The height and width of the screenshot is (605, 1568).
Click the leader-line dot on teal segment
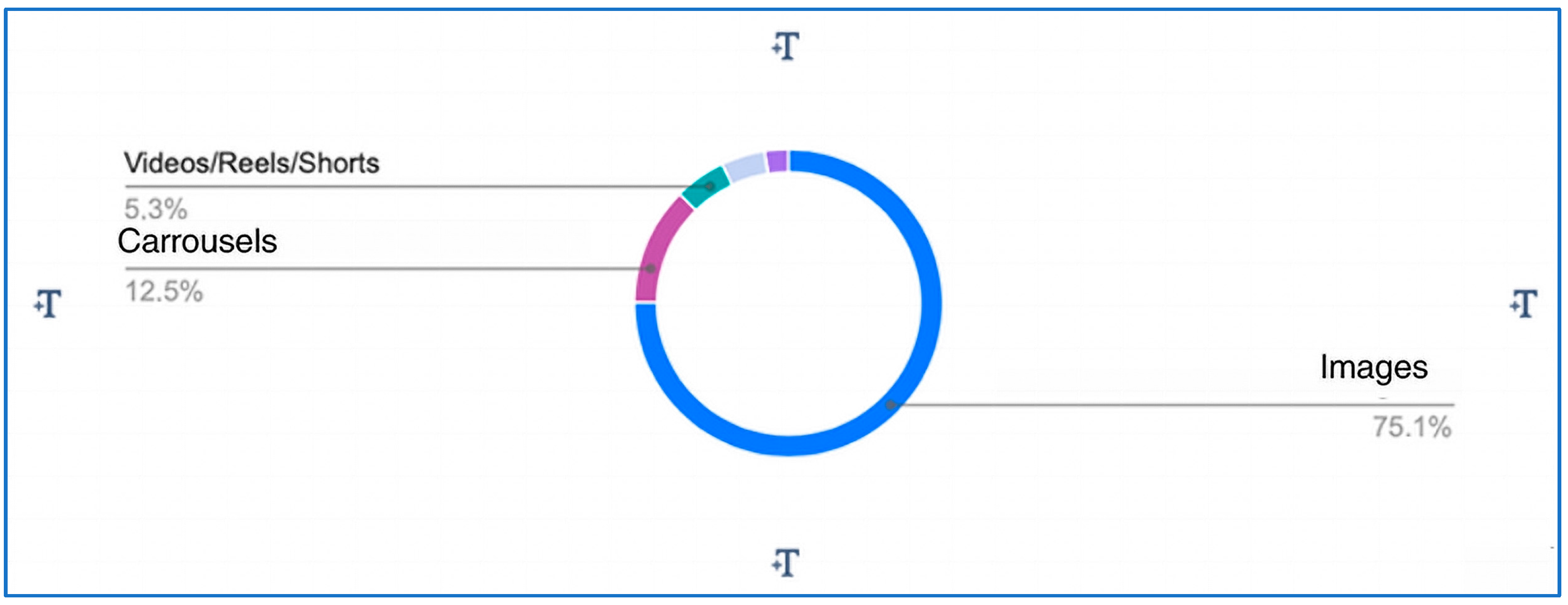pyautogui.click(x=709, y=186)
